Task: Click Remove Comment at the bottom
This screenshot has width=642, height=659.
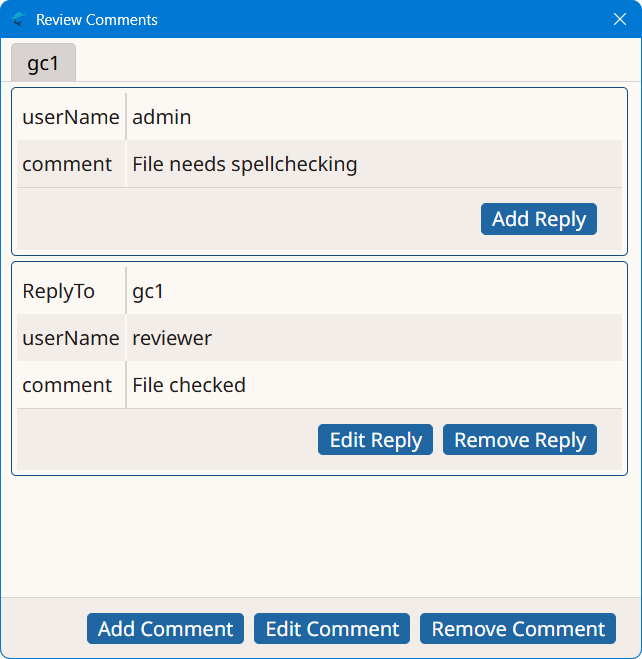Action: (x=518, y=629)
